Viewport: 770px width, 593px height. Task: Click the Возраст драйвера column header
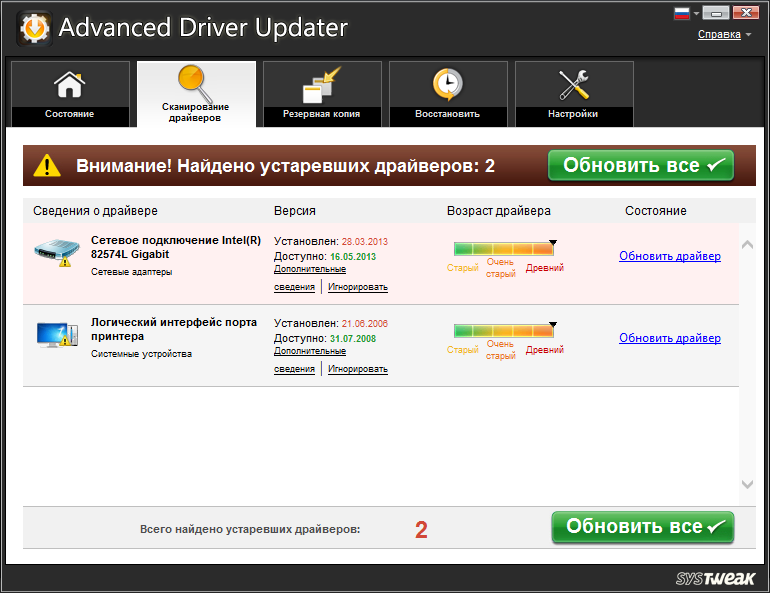pos(498,211)
